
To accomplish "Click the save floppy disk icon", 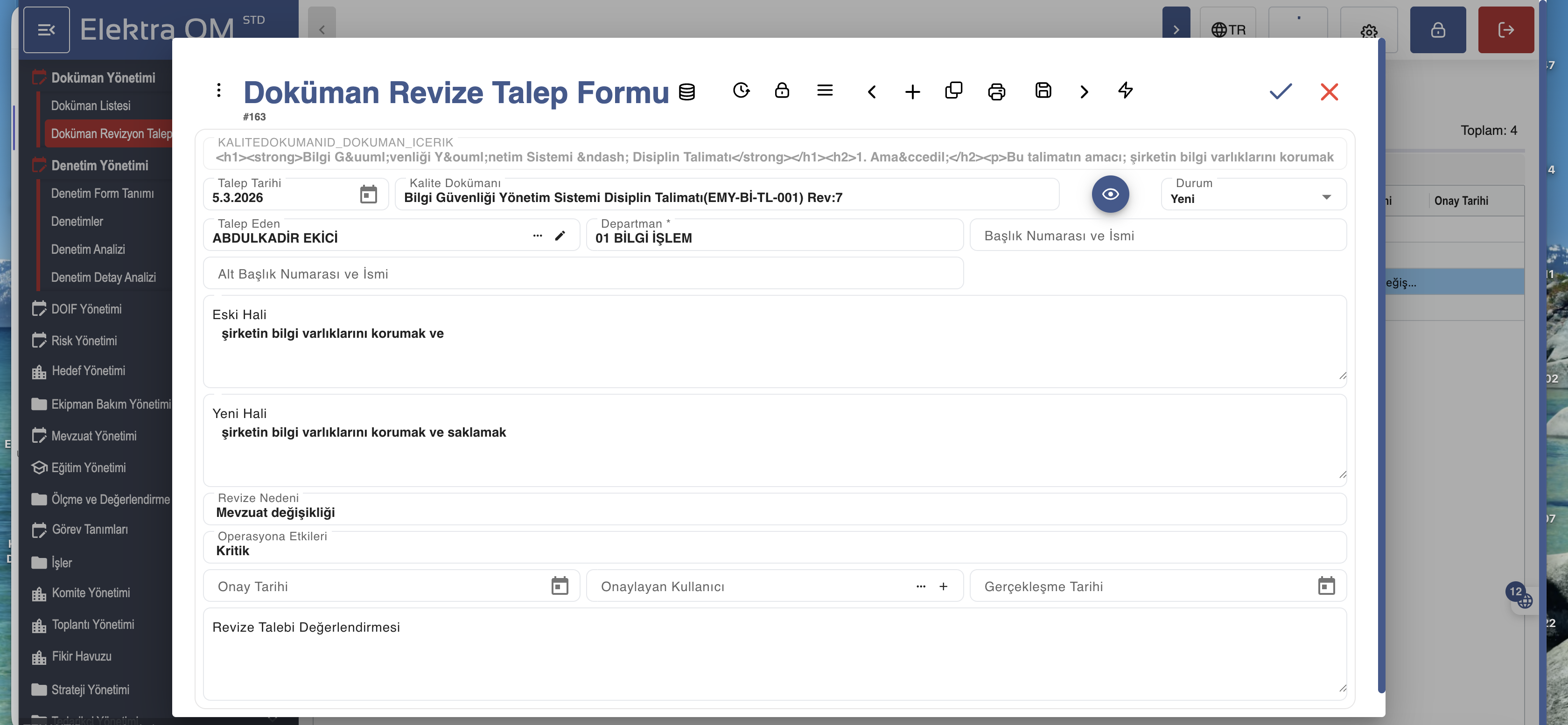I will (1043, 91).
